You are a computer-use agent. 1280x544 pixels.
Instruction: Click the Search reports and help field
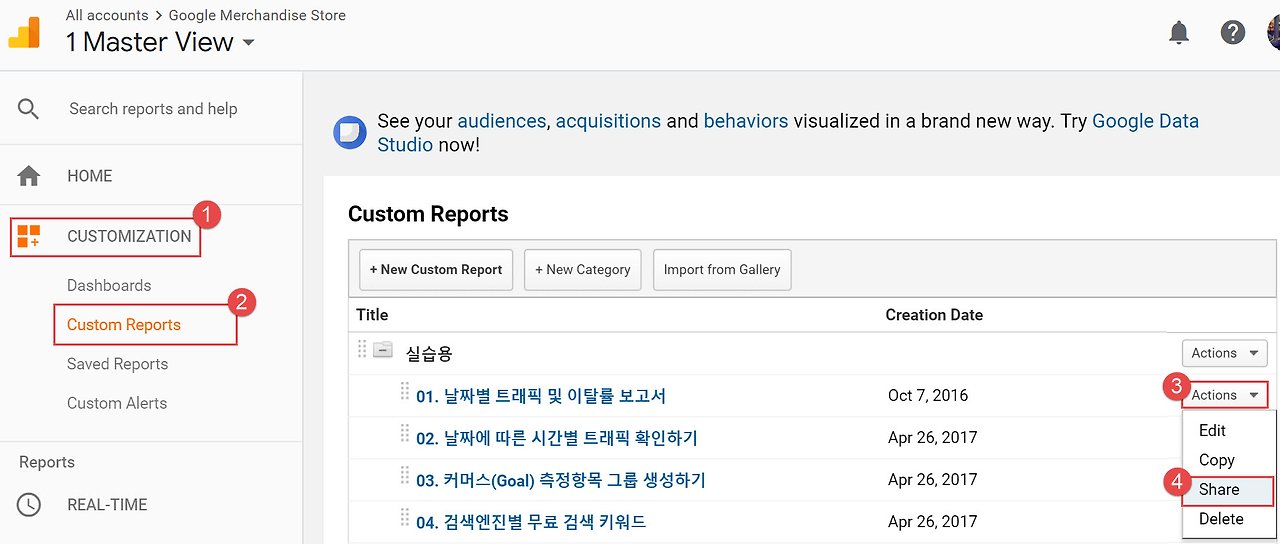tap(153, 109)
